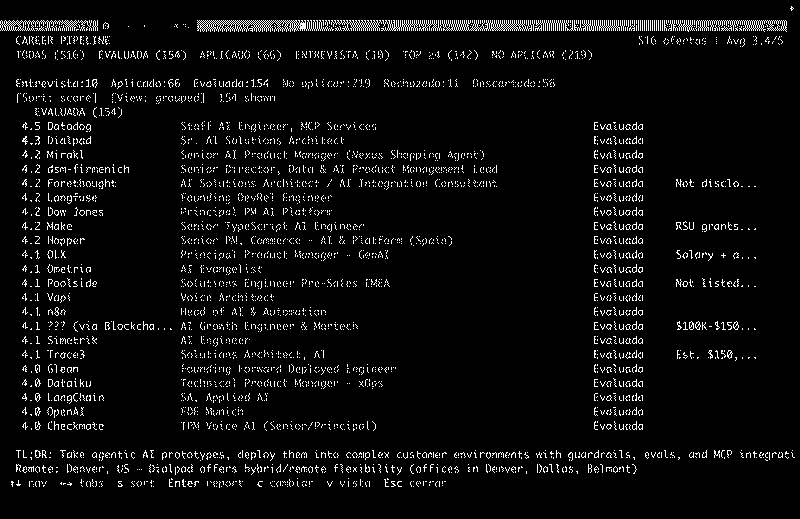Screen dimensions: 800x519
Task: Click the 'Enter report' shortcut hint
Action: (x=205, y=483)
